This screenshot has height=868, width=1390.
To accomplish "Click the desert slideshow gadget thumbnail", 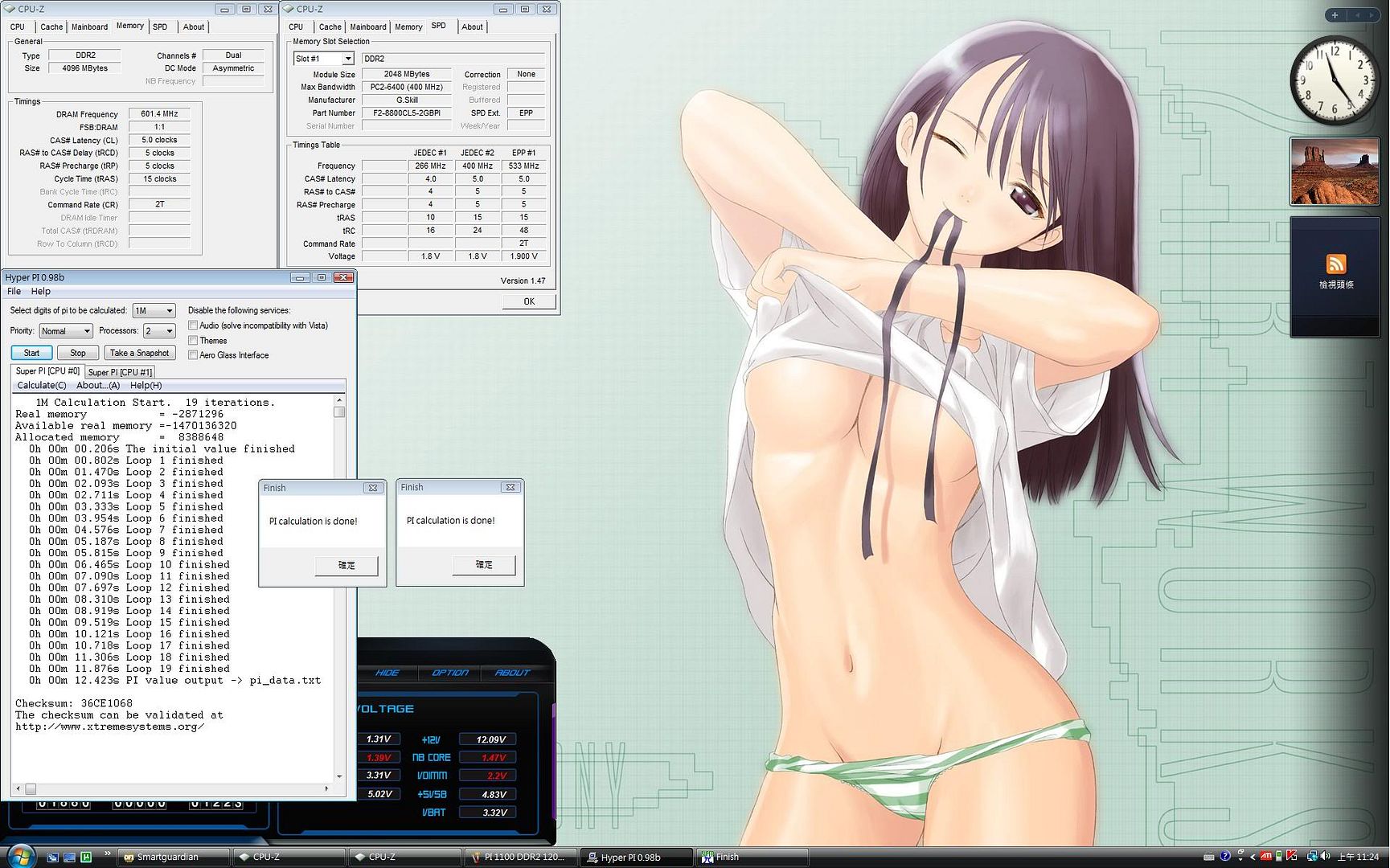I will [1335, 172].
